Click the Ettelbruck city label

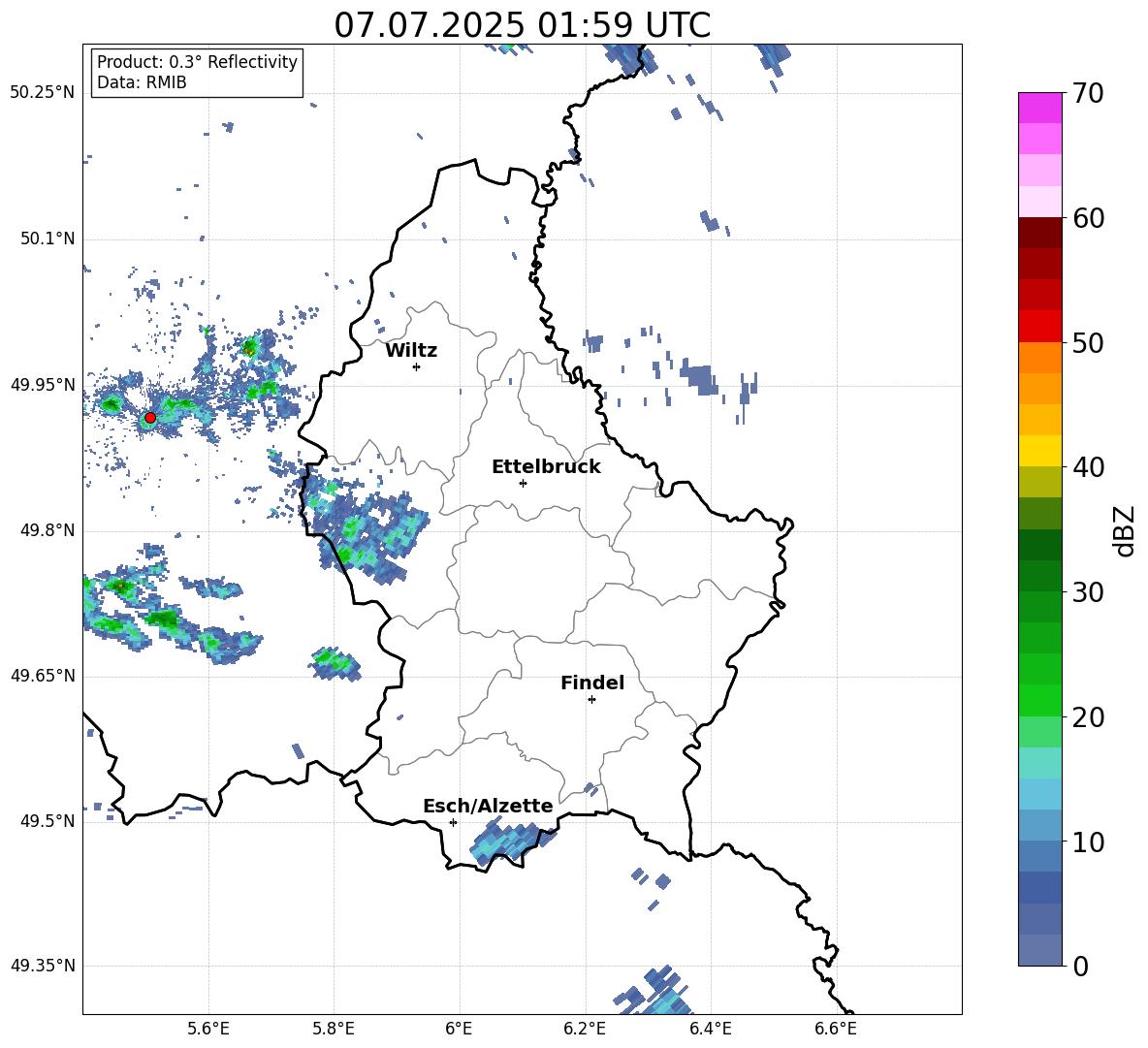click(546, 467)
